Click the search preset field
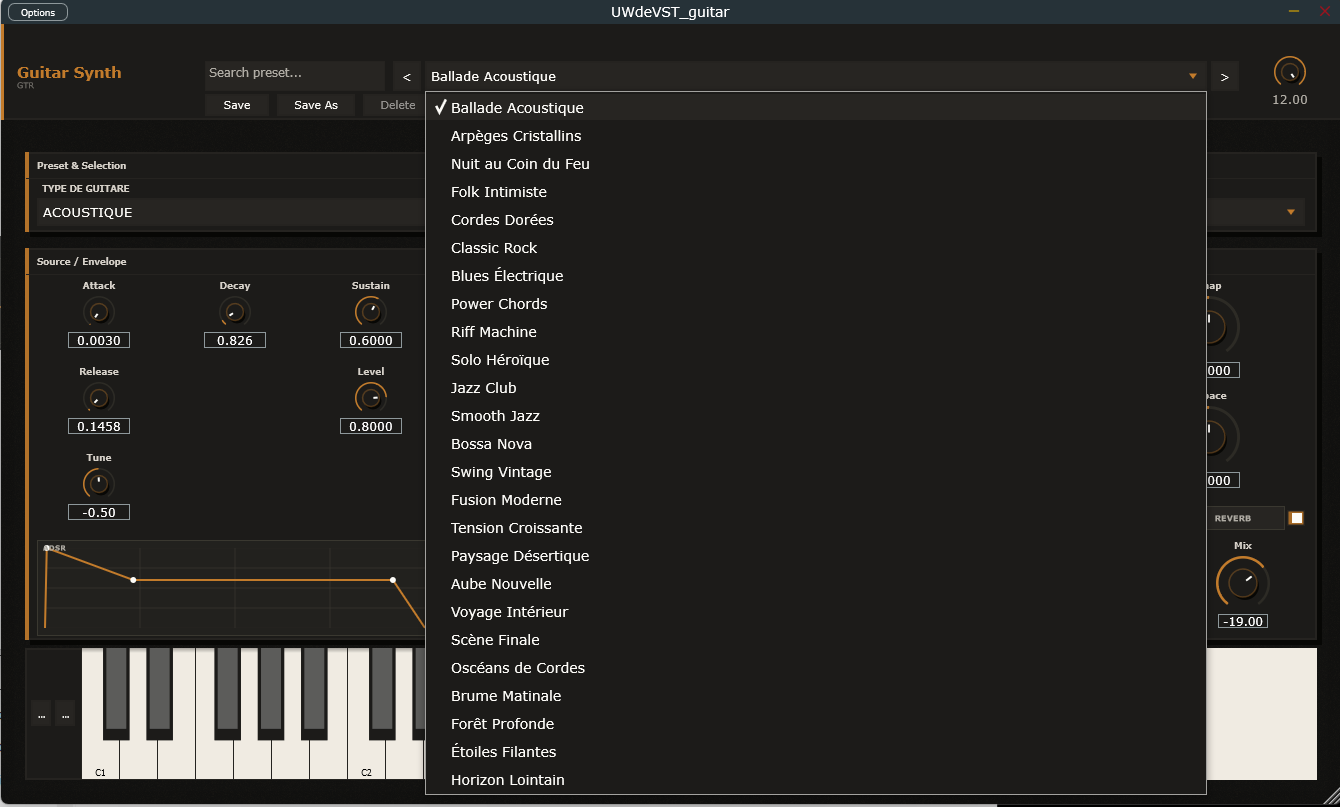This screenshot has height=807, width=1340. point(294,73)
